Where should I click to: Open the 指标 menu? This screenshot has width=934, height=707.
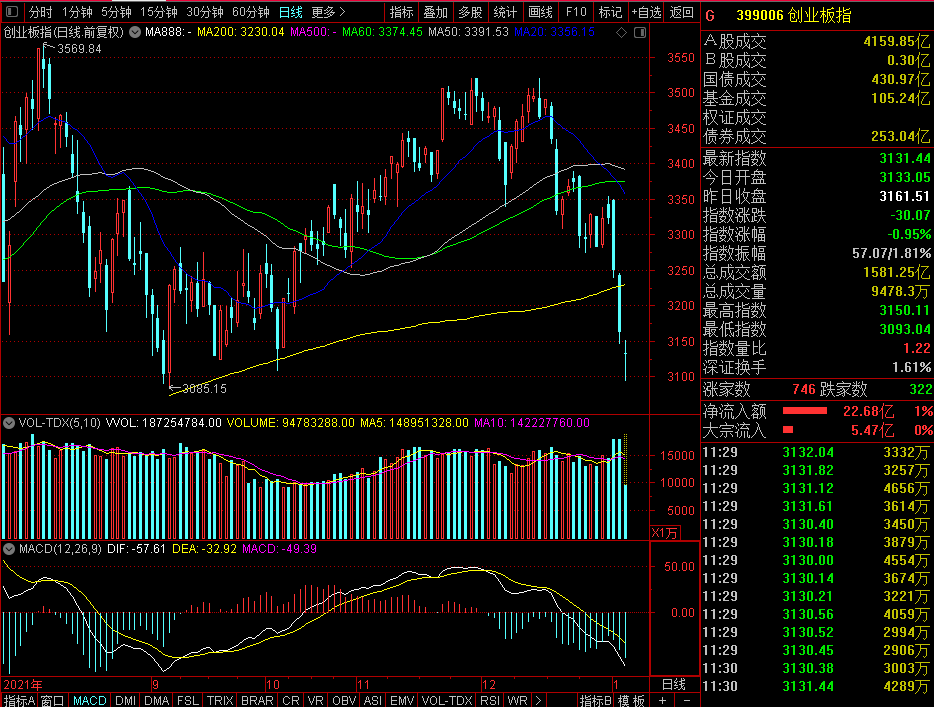pos(401,12)
